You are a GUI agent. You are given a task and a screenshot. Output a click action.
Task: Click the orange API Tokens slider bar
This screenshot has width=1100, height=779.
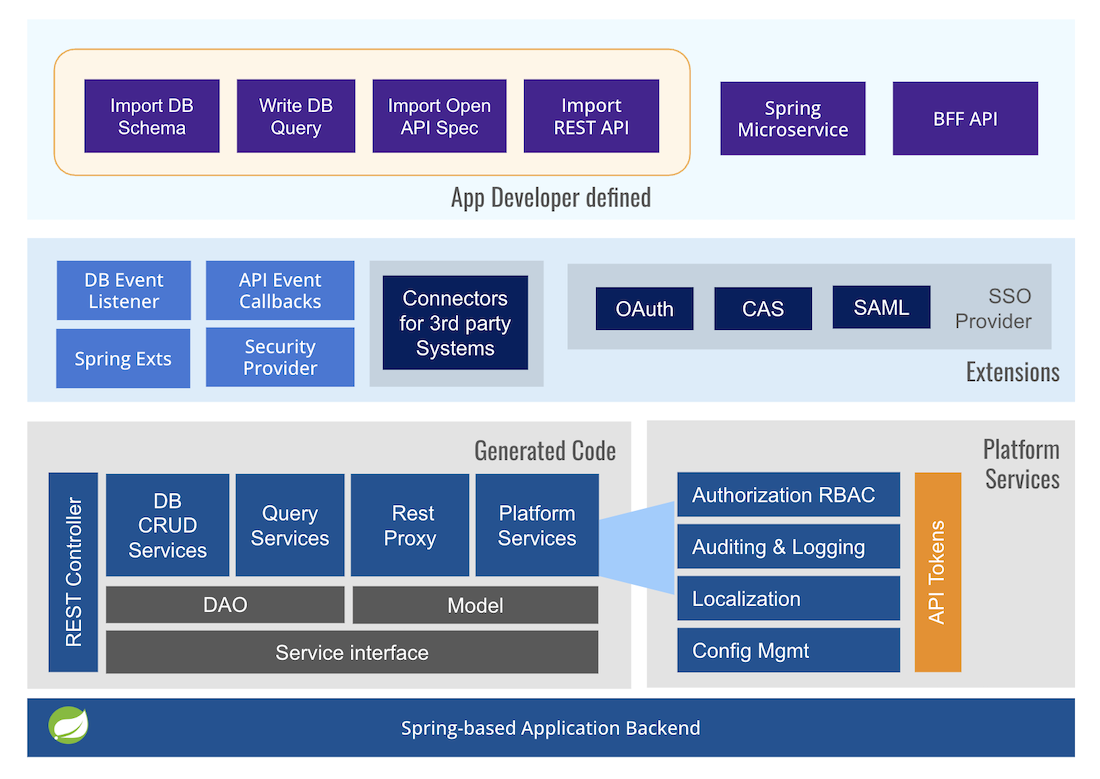tap(937, 571)
